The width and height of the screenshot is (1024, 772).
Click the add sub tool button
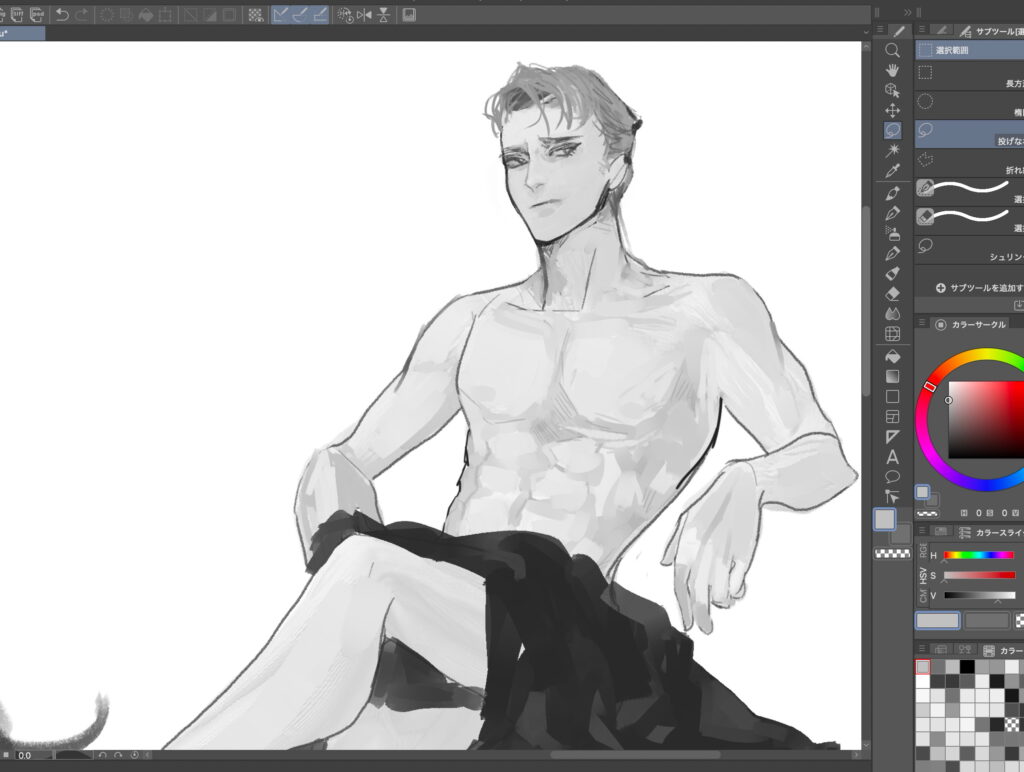click(940, 288)
